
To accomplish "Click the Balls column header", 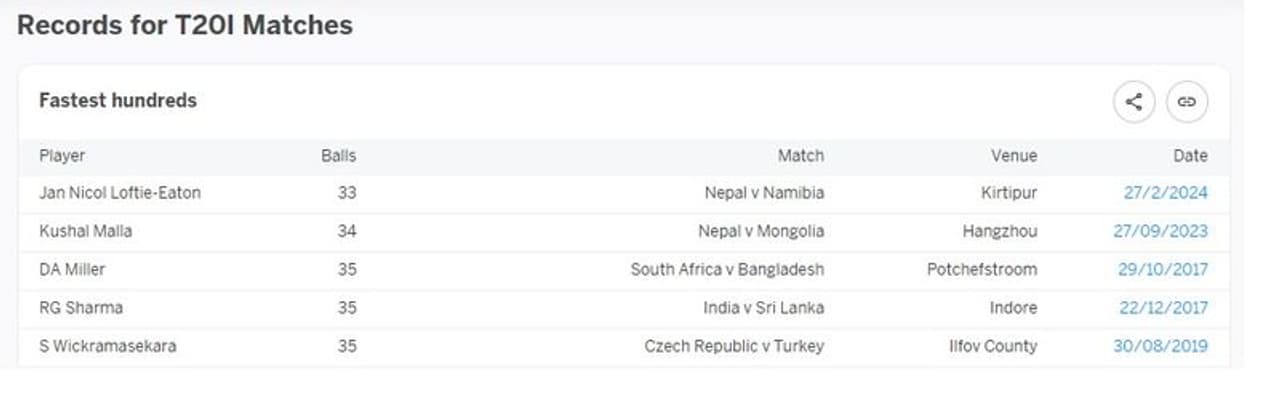I will click(338, 156).
